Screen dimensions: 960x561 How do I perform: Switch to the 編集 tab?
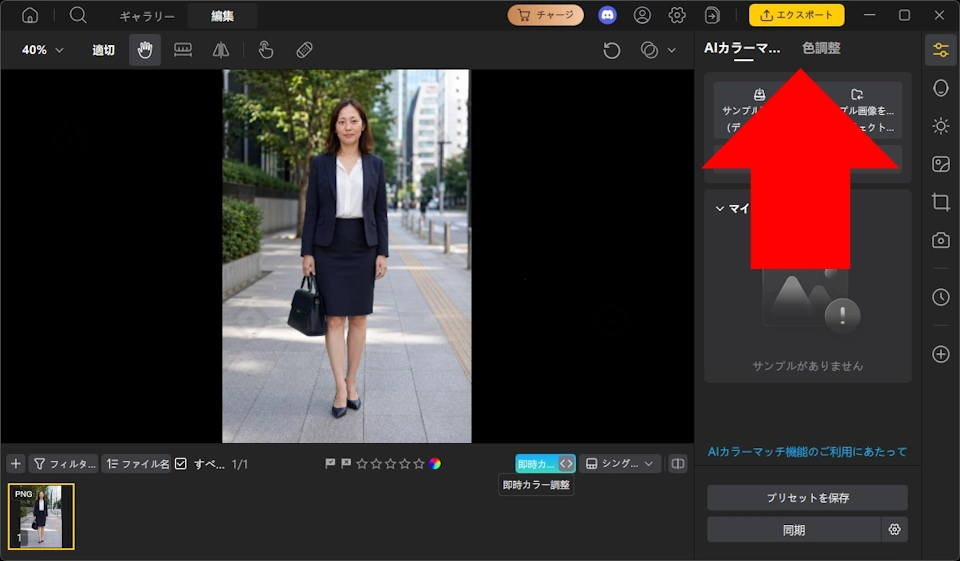[222, 16]
